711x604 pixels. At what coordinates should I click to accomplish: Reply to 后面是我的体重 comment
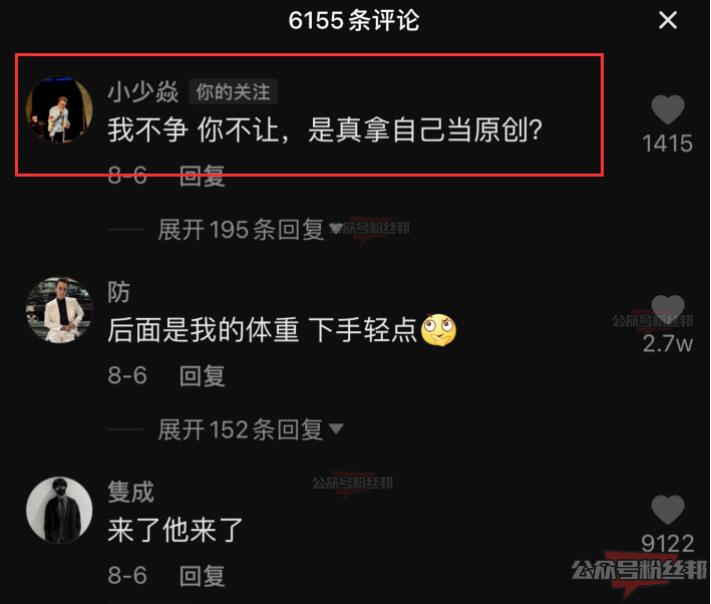tap(202, 375)
